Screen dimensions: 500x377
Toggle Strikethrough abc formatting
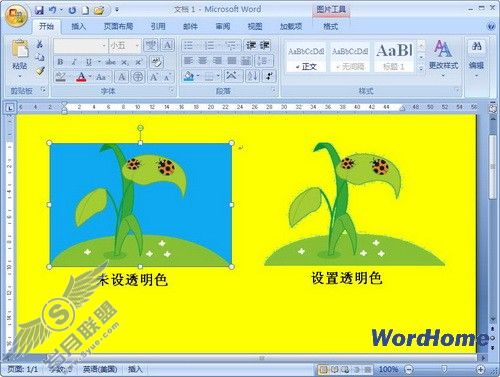(110, 62)
